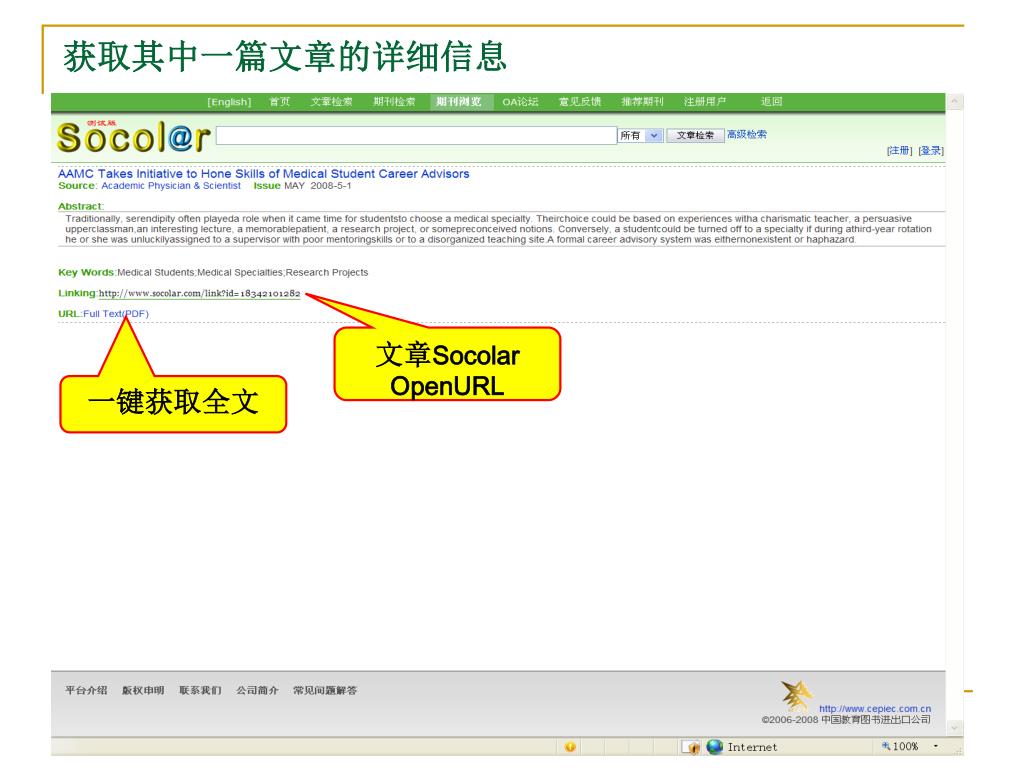1024x768 pixels.
Task: Open the 高级检索 advanced search link
Action: pyautogui.click(x=746, y=135)
